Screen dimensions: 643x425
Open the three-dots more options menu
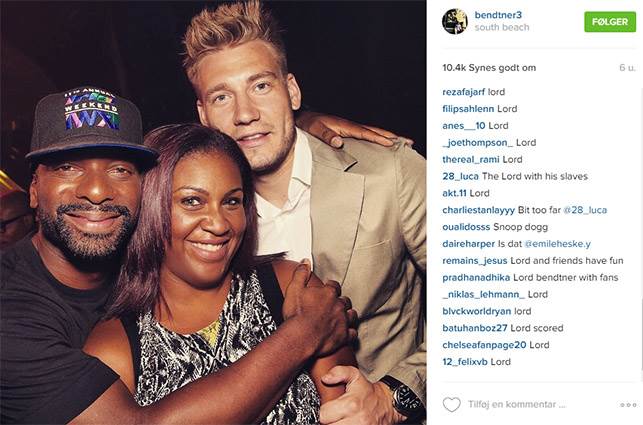(628, 405)
